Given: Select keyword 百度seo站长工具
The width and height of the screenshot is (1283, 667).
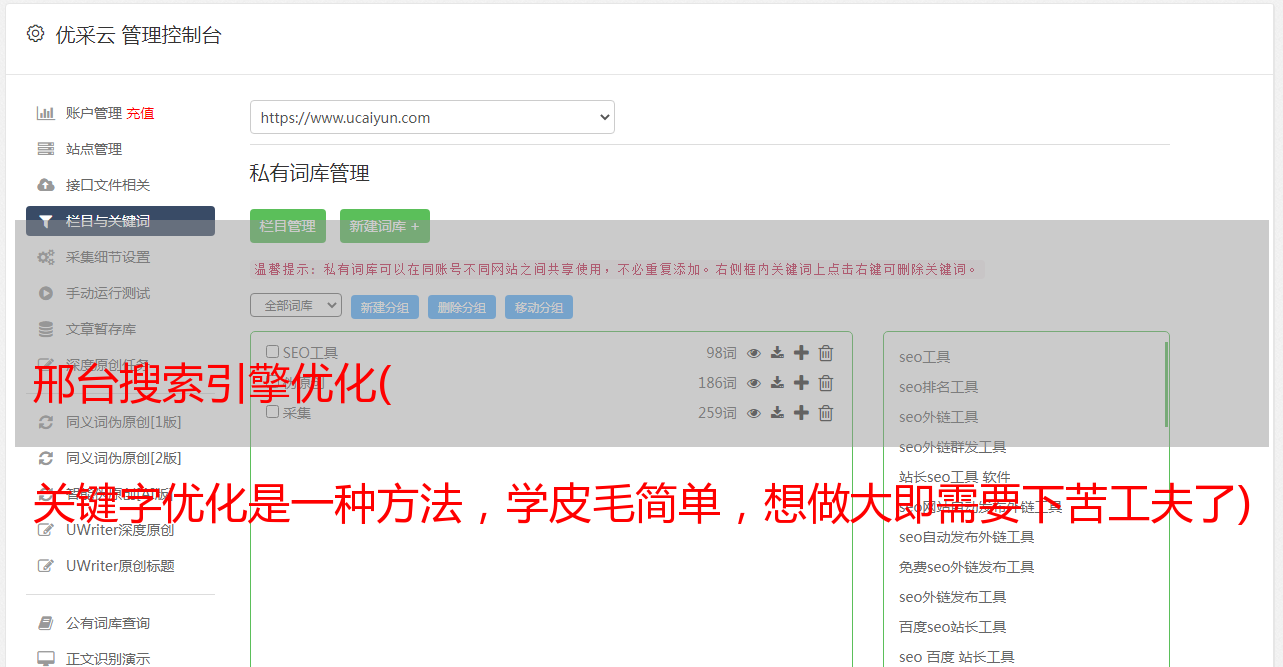Looking at the screenshot, I should [x=953, y=627].
